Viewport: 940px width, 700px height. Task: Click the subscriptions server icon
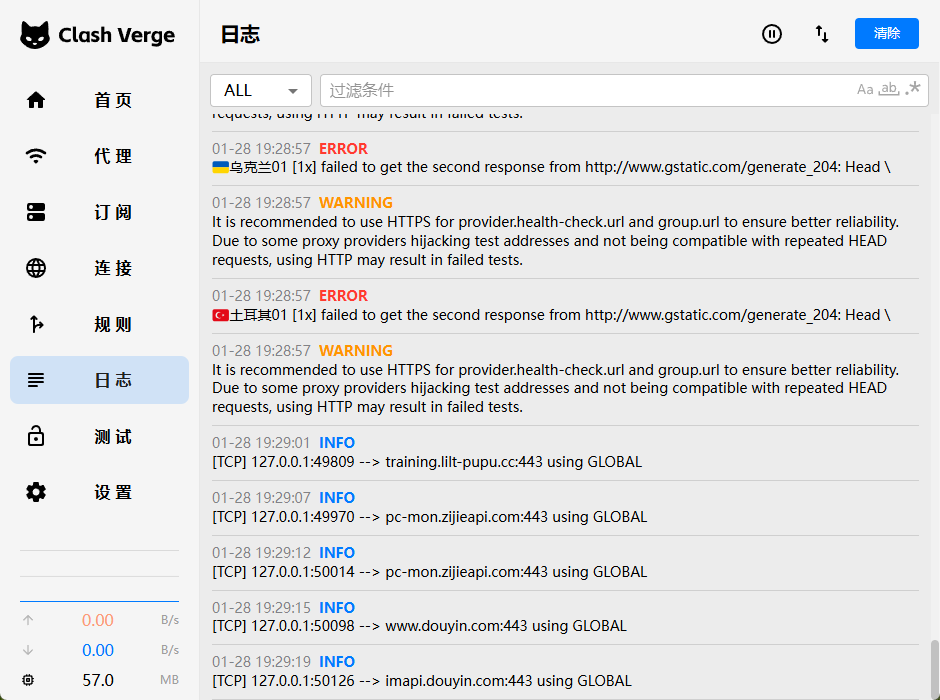36,212
